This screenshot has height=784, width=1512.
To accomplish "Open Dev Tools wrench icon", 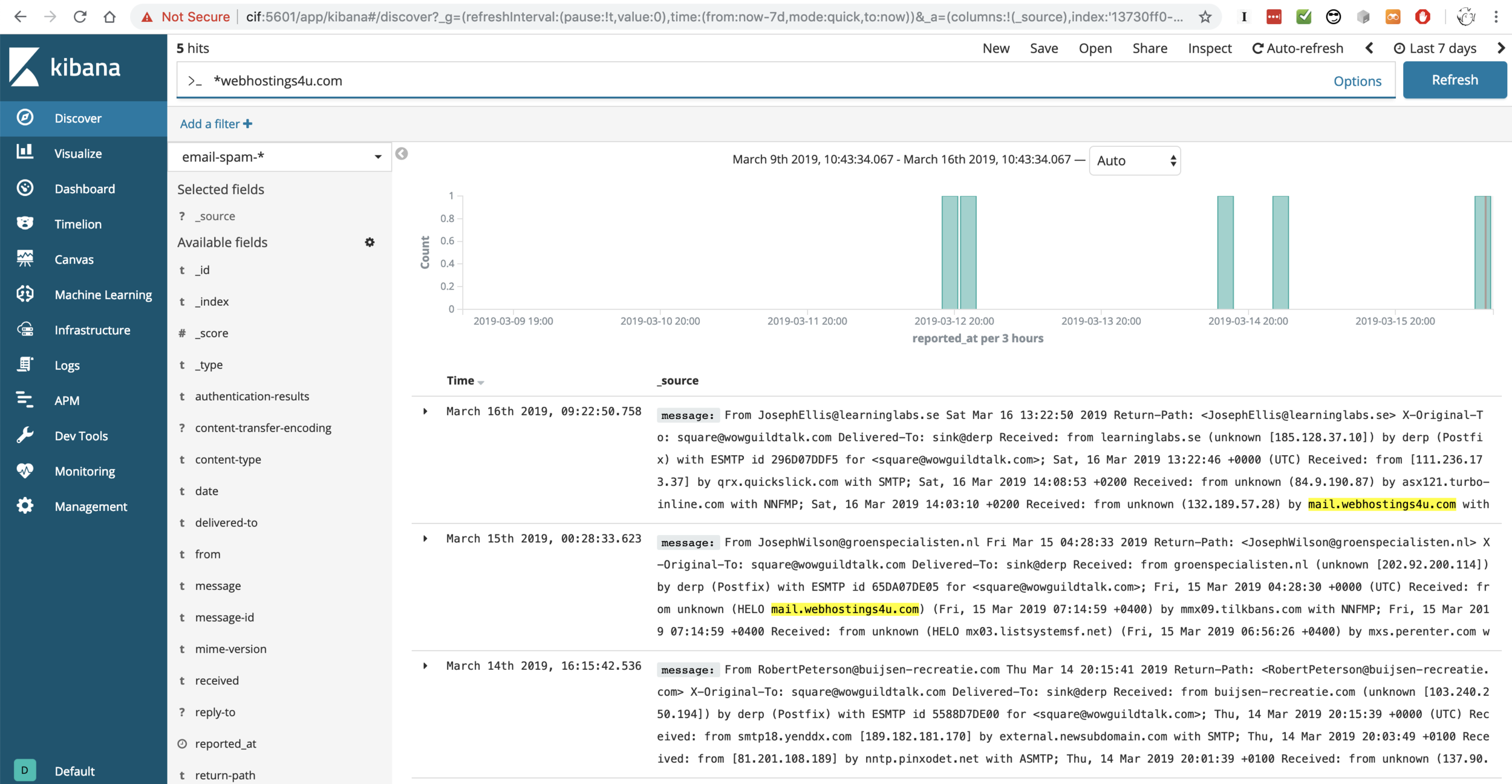I will point(25,435).
